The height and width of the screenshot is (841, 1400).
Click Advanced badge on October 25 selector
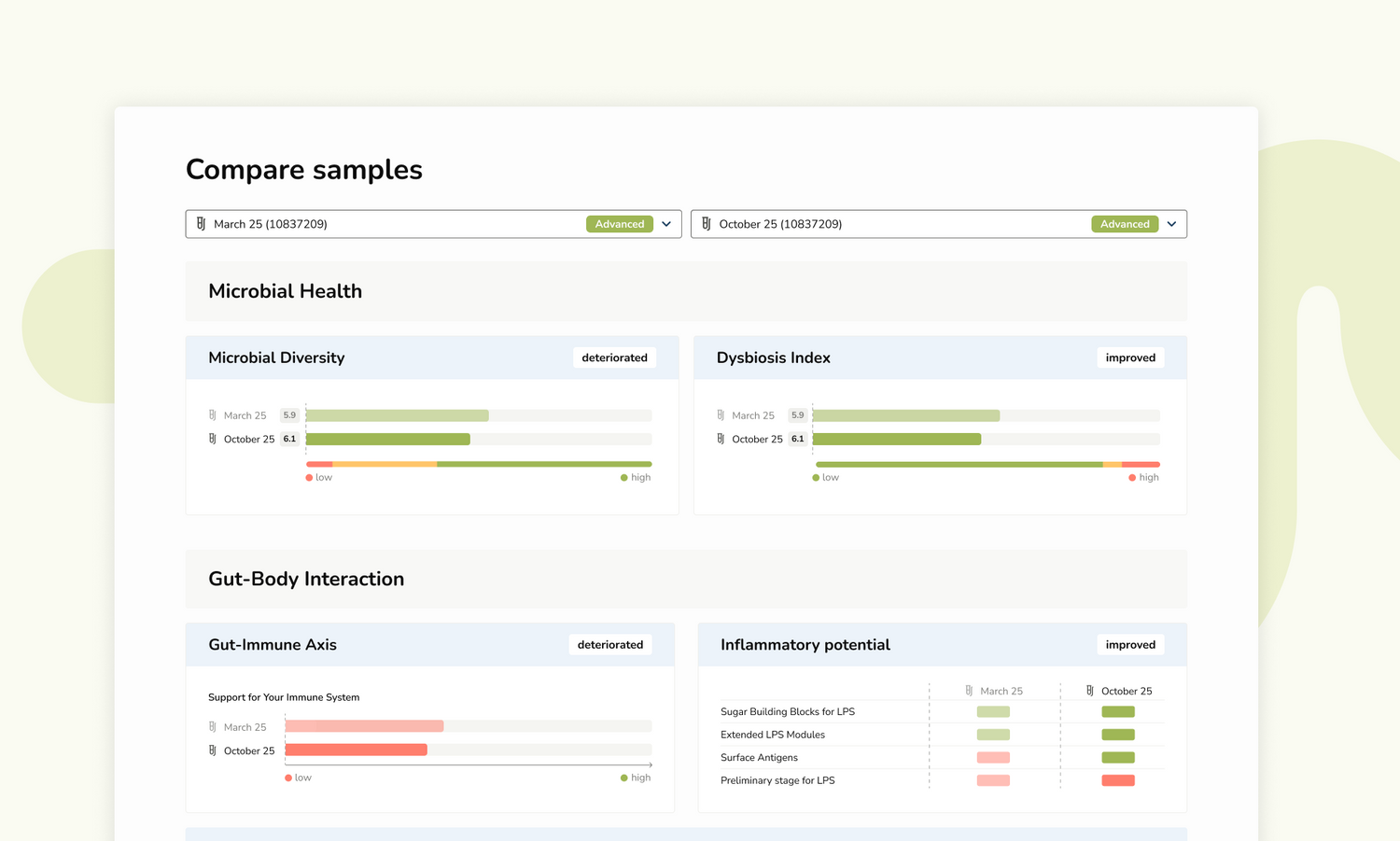click(x=1125, y=224)
